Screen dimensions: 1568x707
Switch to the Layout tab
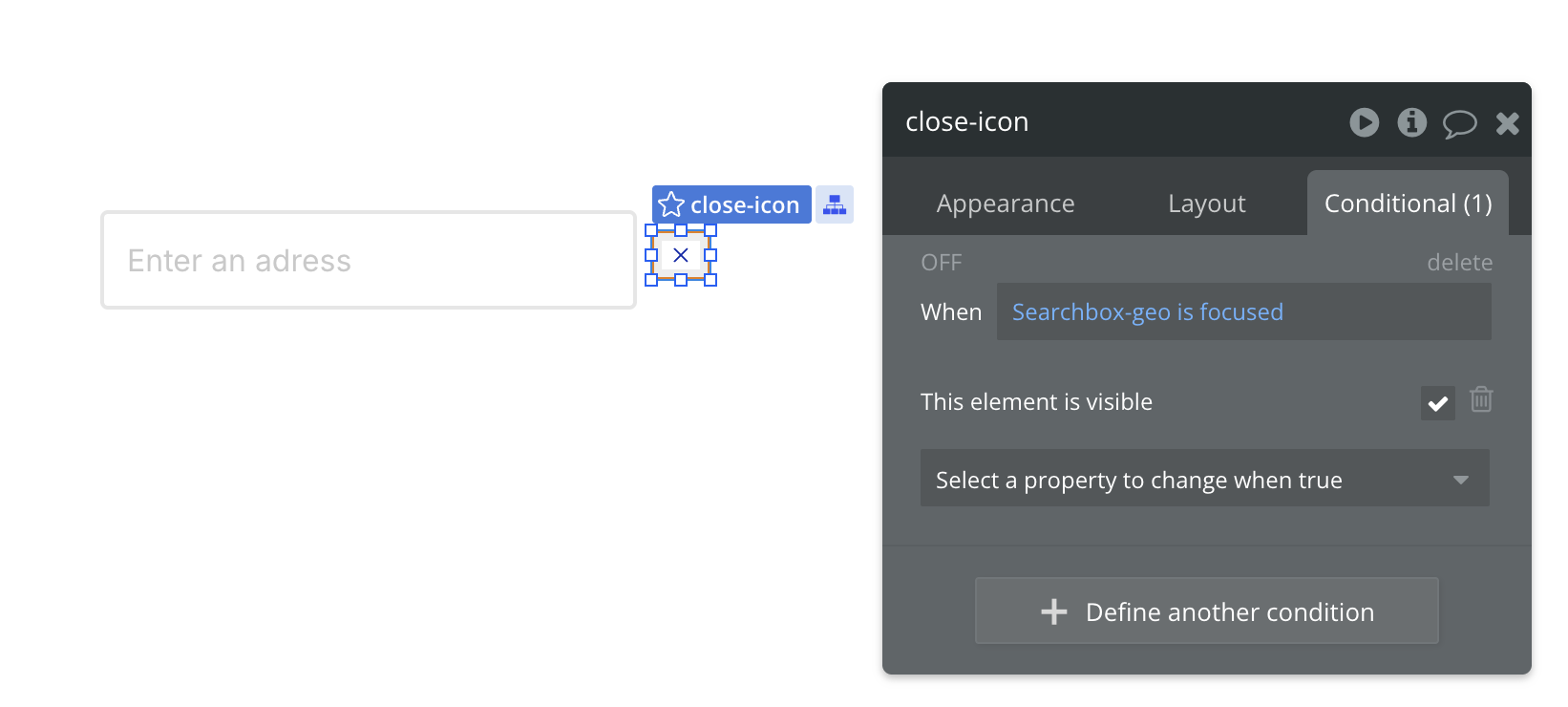click(x=1206, y=204)
